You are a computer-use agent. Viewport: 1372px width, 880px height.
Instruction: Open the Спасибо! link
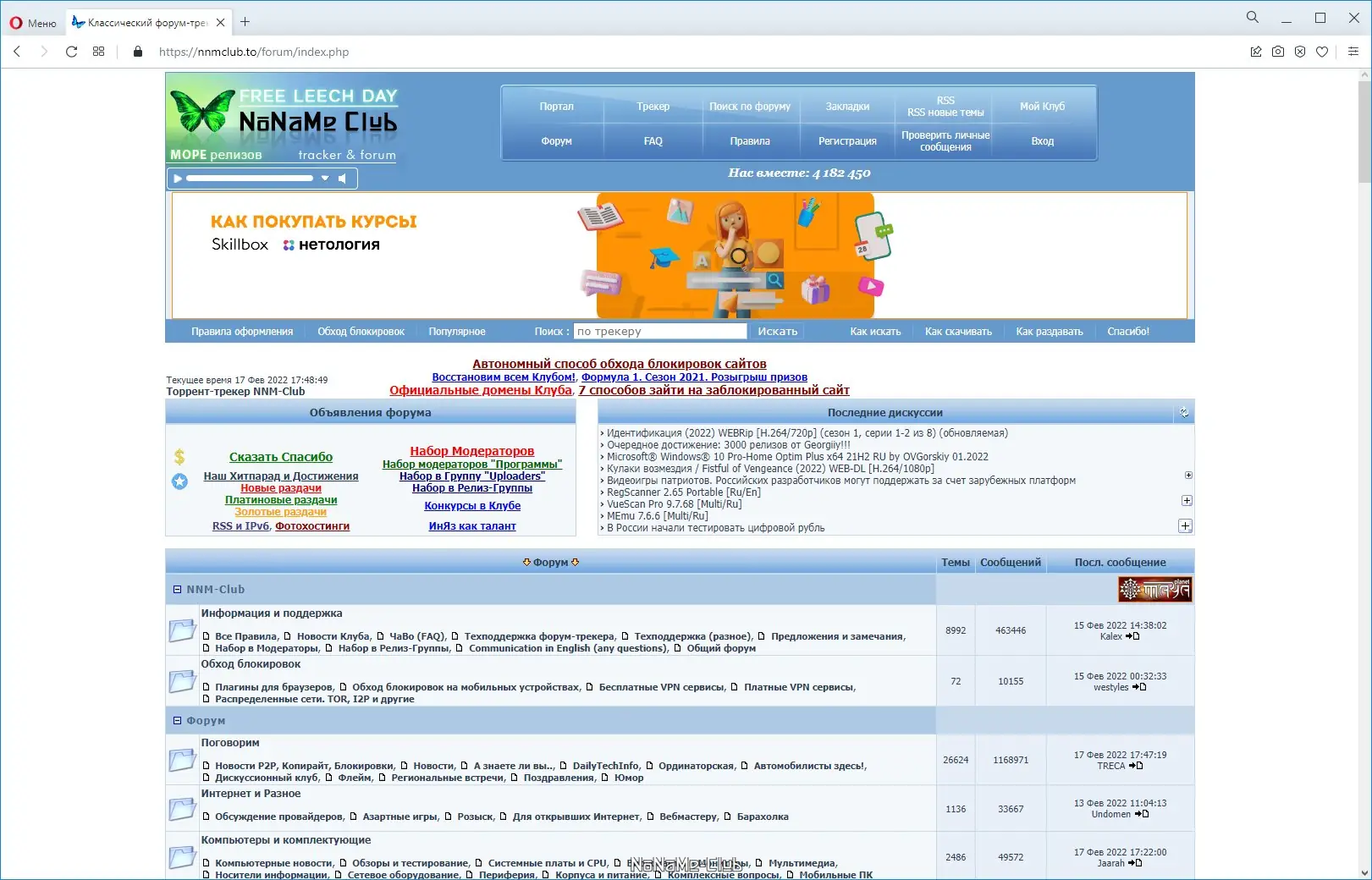coord(1128,332)
